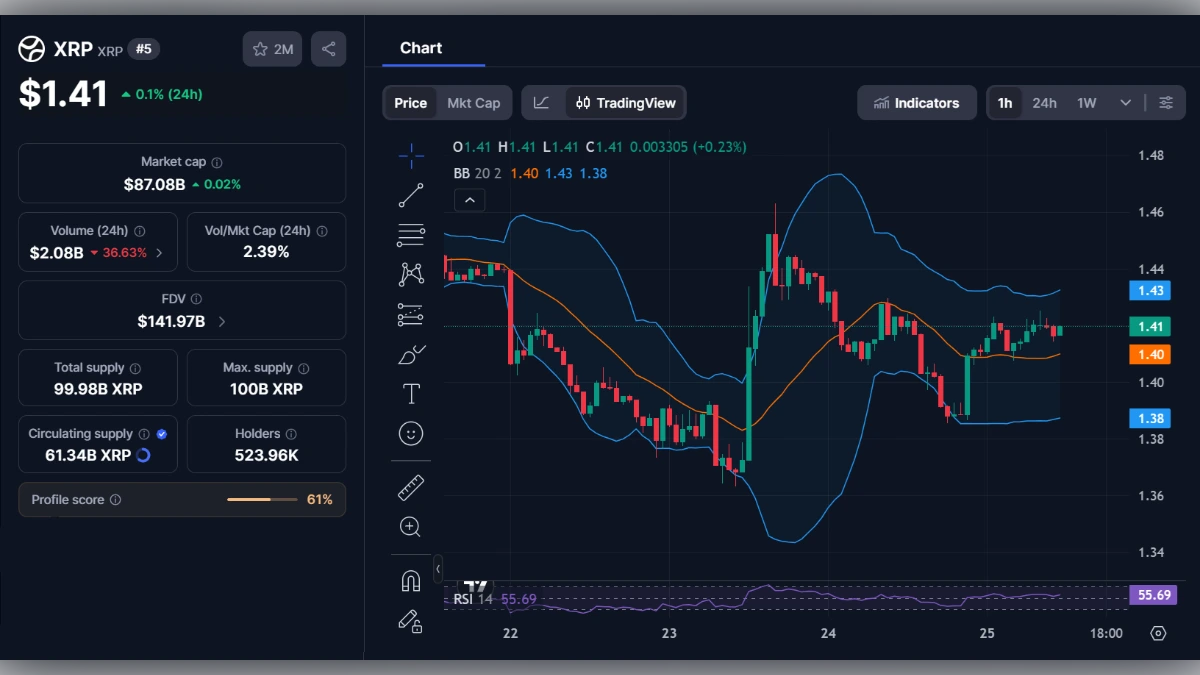Toggle the drawing lock tool

(410, 621)
